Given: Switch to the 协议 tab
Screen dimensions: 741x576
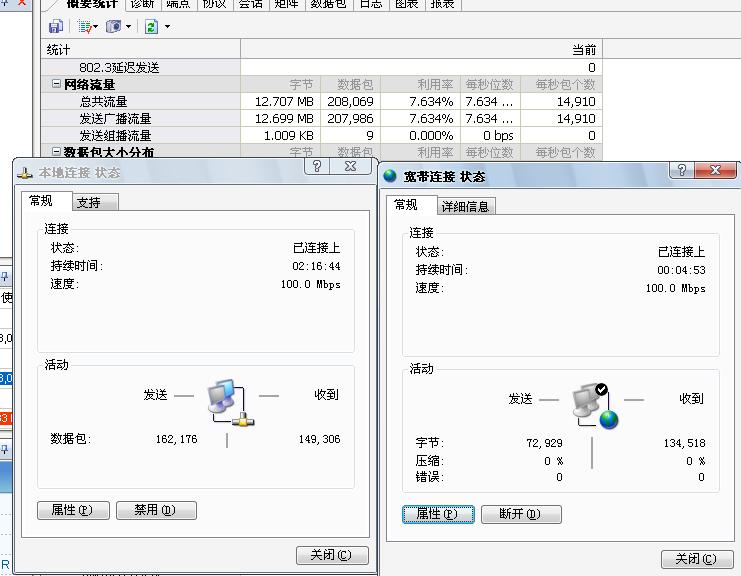Looking at the screenshot, I should tap(215, 4).
